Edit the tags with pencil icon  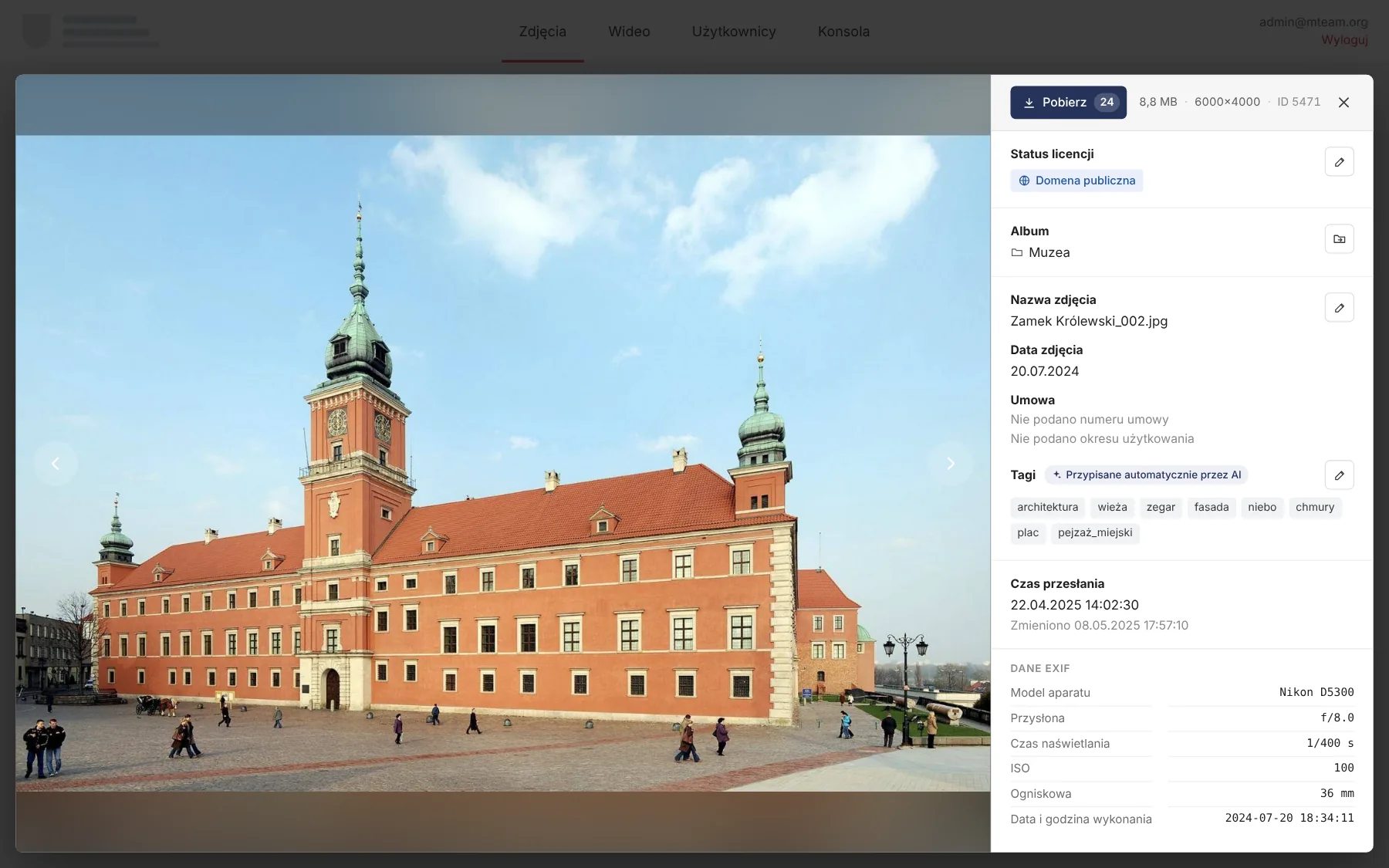tap(1339, 475)
